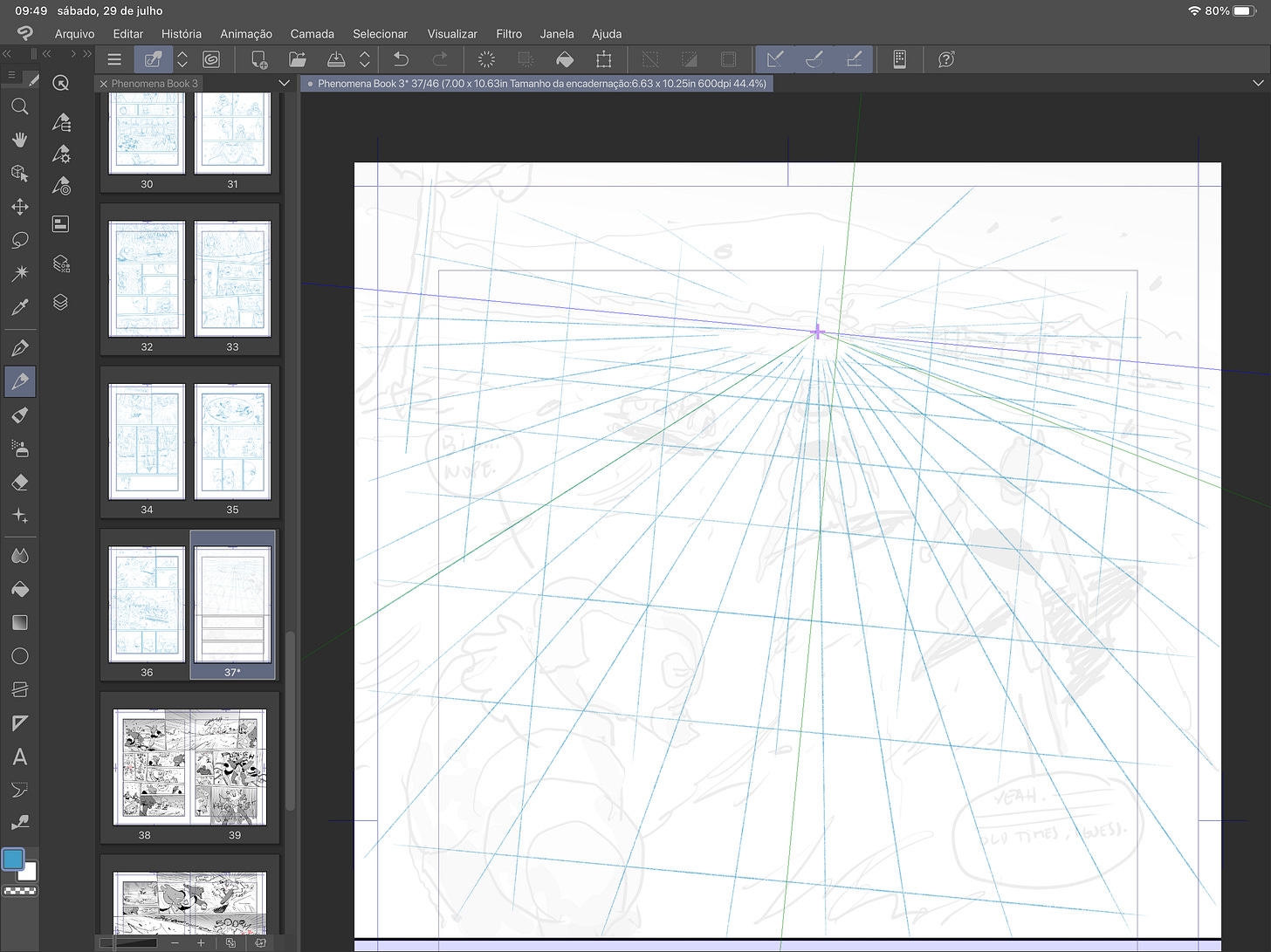This screenshot has height=952, width=1271.
Task: Select the Operation object tool
Action: [x=19, y=173]
